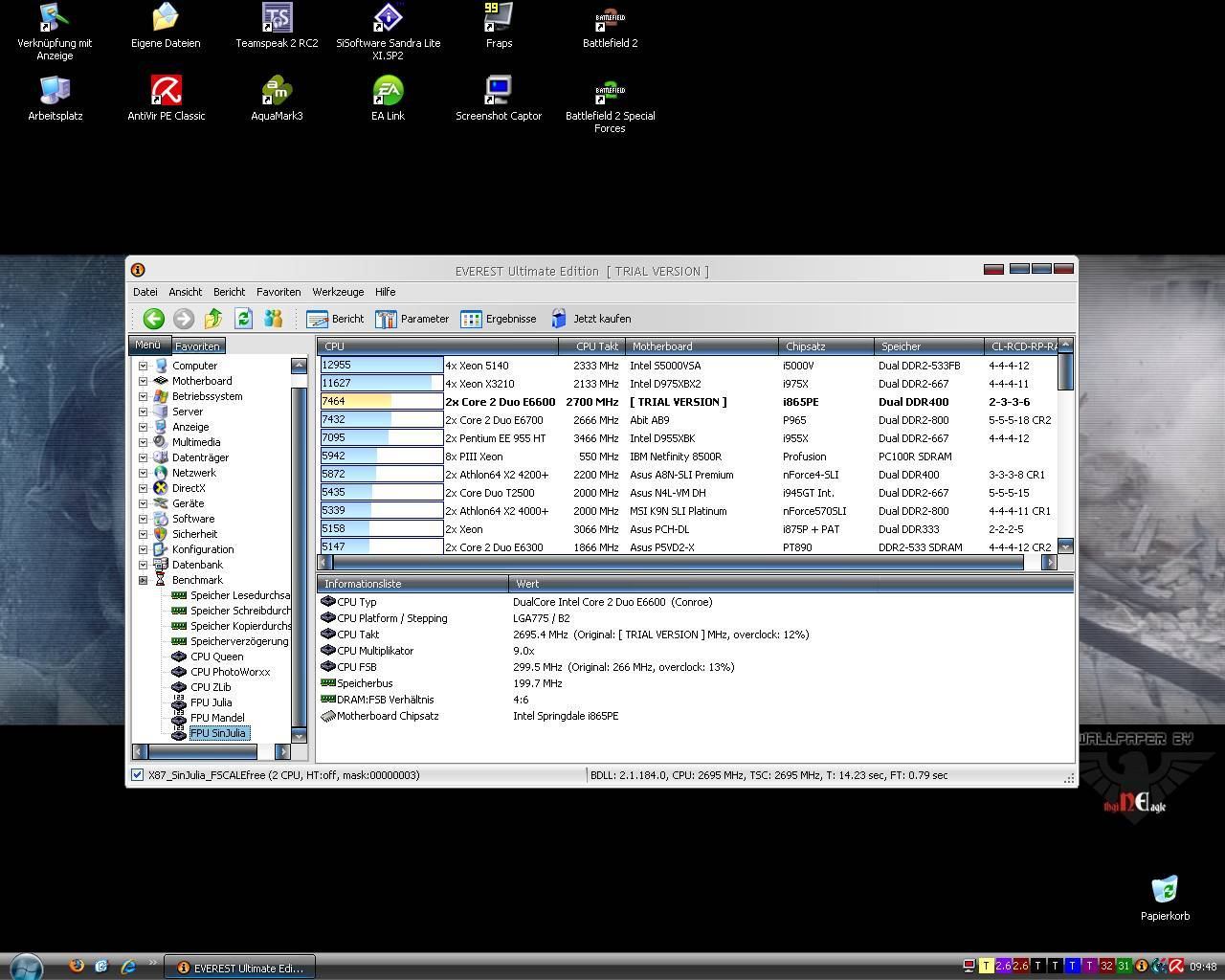Open the Werkzeuge menu
Viewport: 1225px width, 980px height.
click(338, 292)
